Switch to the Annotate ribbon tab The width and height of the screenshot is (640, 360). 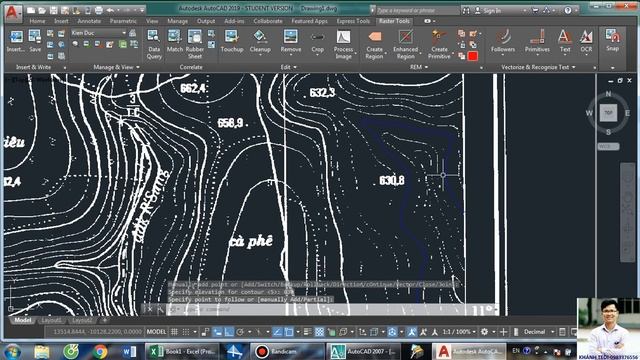tap(89, 21)
